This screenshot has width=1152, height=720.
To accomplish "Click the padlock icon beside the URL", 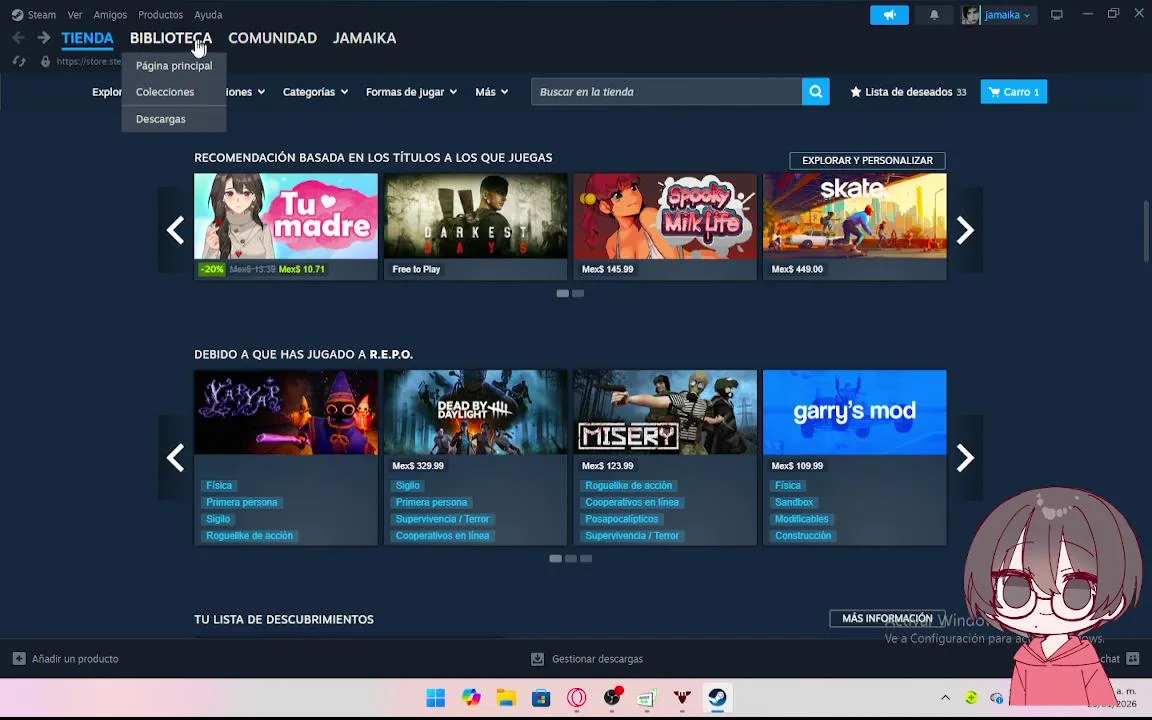I will pyautogui.click(x=46, y=62).
